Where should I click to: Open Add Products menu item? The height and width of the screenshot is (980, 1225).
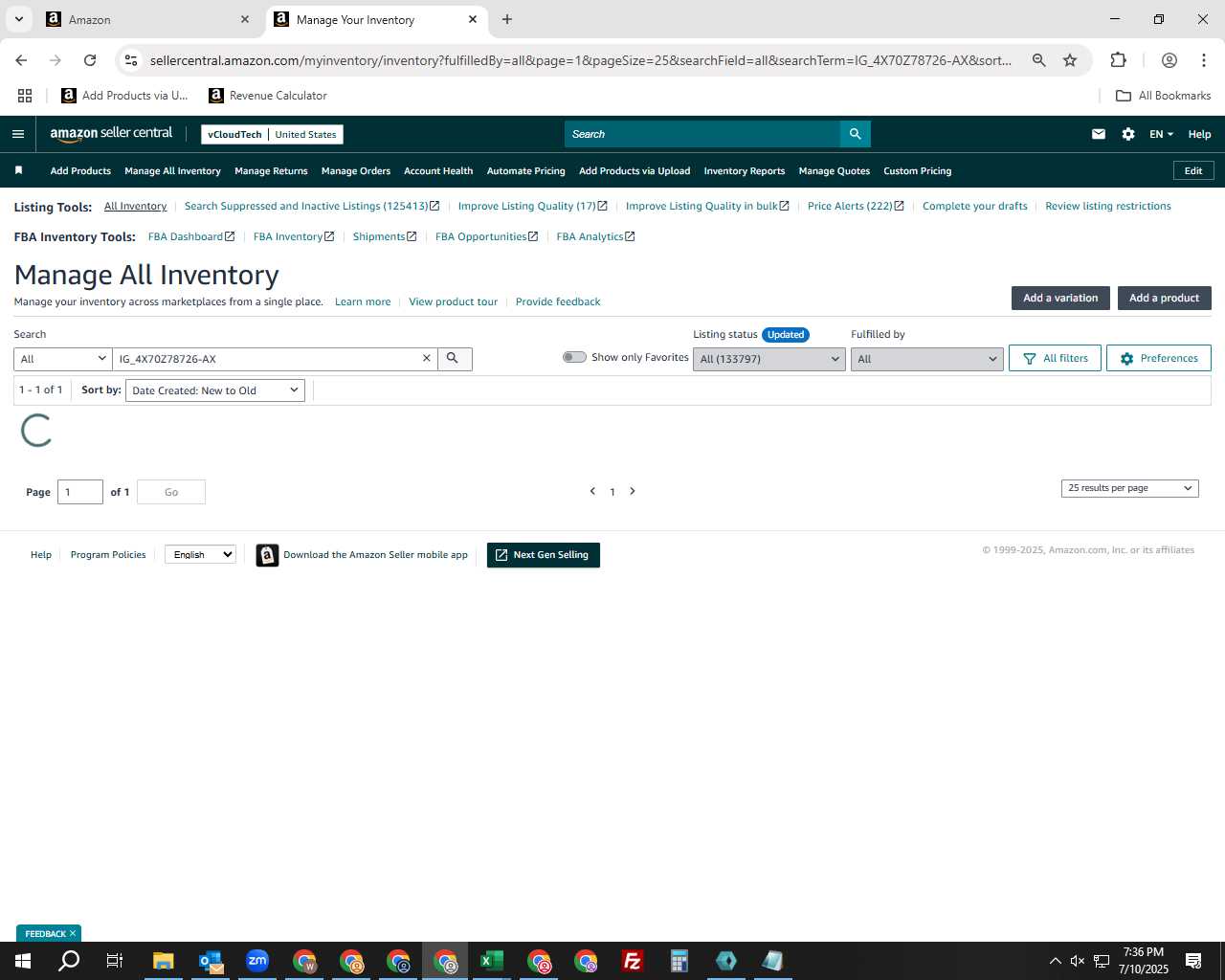point(80,171)
